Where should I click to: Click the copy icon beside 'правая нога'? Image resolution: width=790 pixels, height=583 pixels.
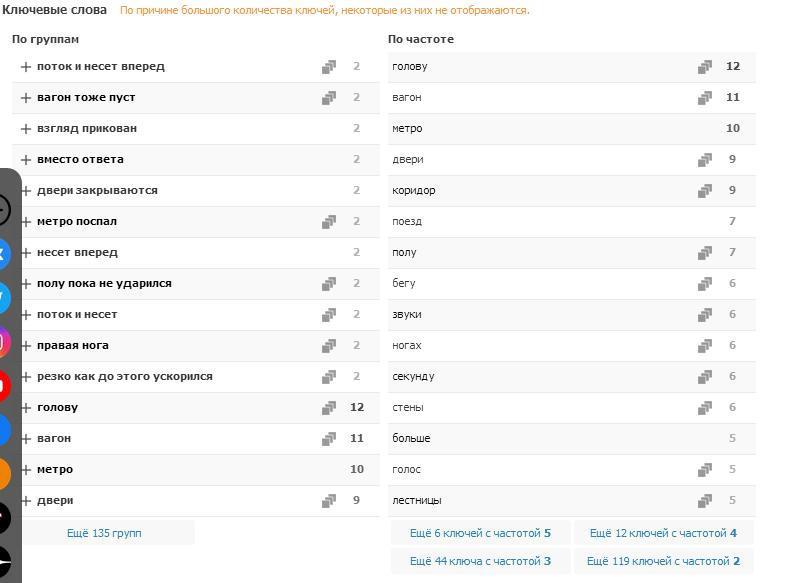(329, 346)
